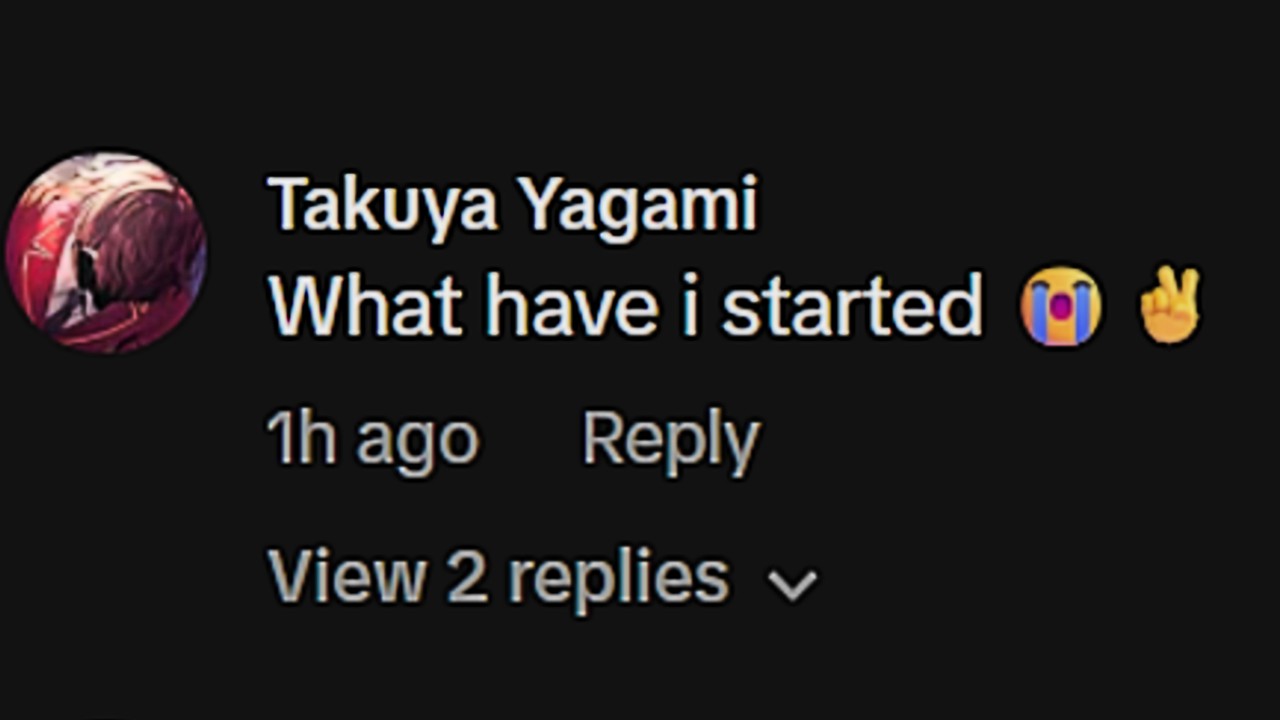This screenshot has height=720, width=1280.
Task: Open Takuya Yagami's profile picture
Action: coord(106,252)
